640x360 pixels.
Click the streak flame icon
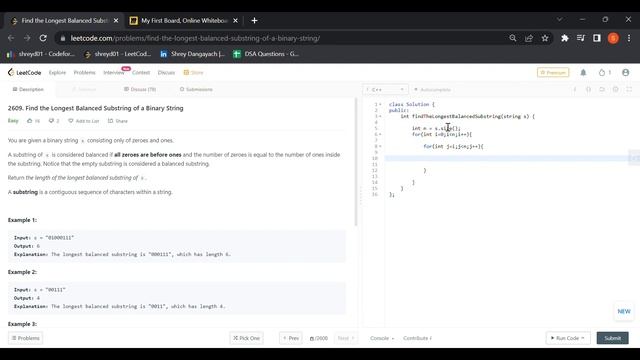[602, 73]
